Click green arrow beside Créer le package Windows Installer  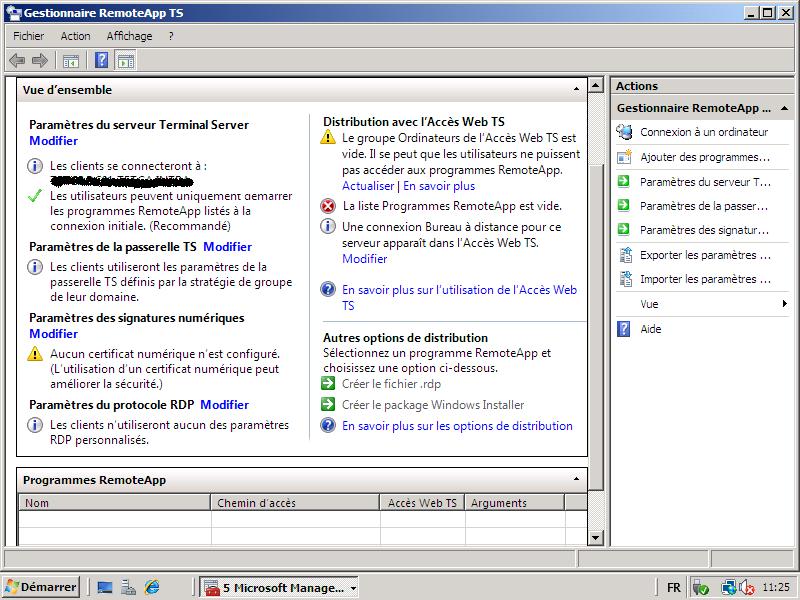[x=328, y=404]
